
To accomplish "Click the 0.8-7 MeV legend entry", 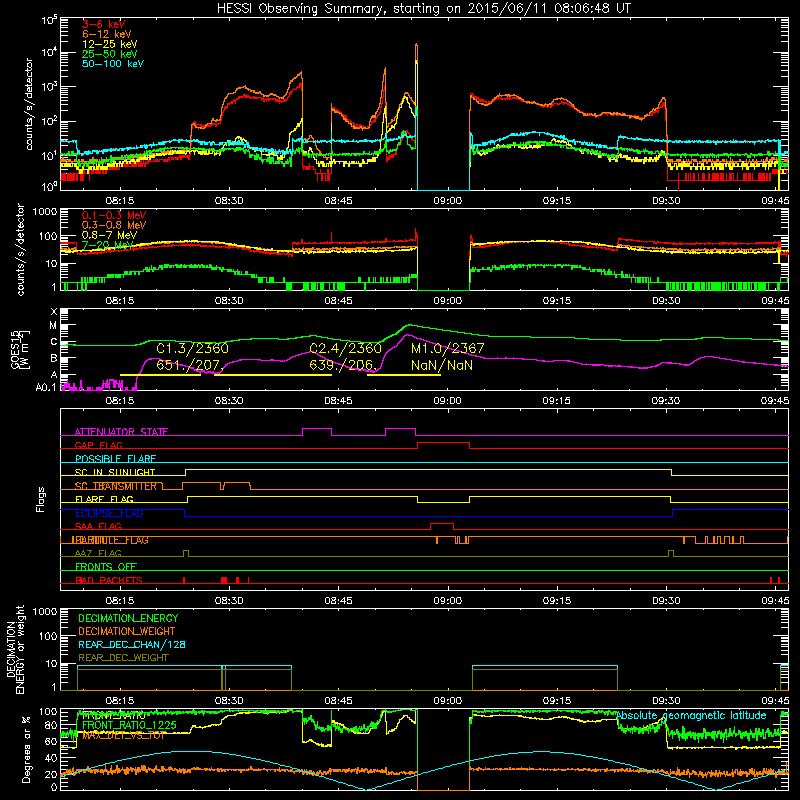I will click(109, 235).
